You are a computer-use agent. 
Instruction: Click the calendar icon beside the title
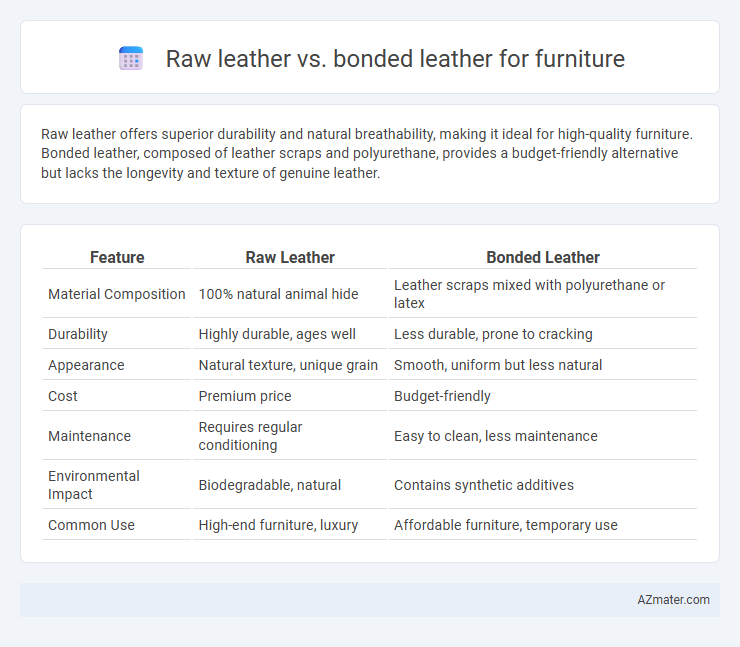point(131,59)
